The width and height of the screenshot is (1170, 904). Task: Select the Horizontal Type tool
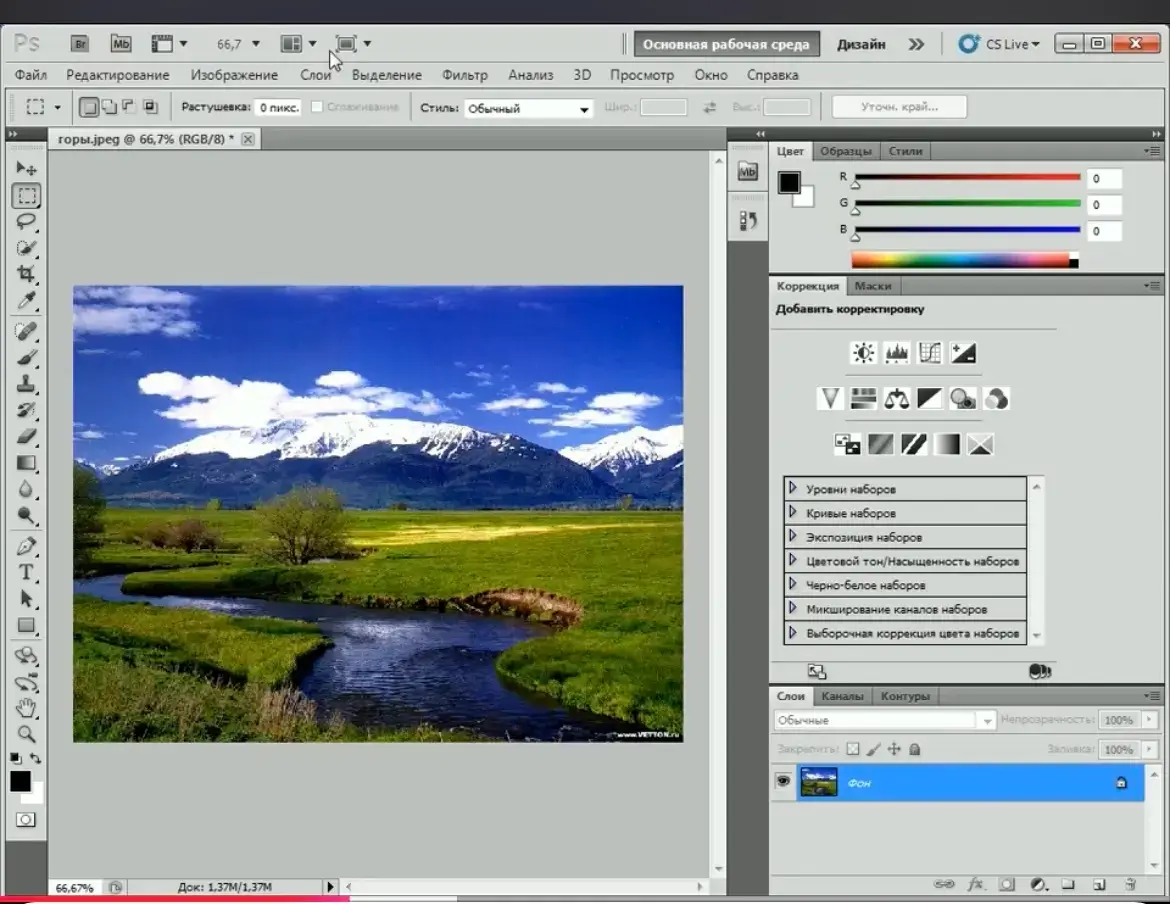click(x=26, y=572)
